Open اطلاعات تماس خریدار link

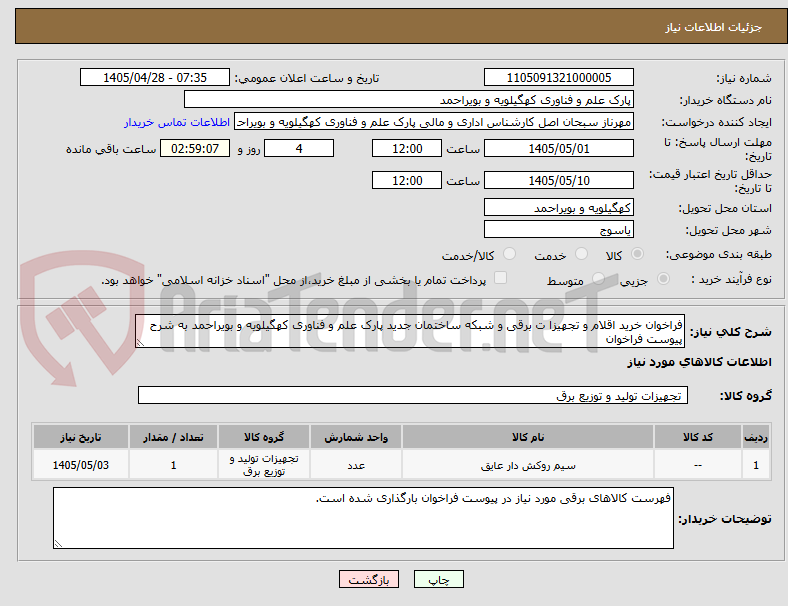tap(177, 122)
